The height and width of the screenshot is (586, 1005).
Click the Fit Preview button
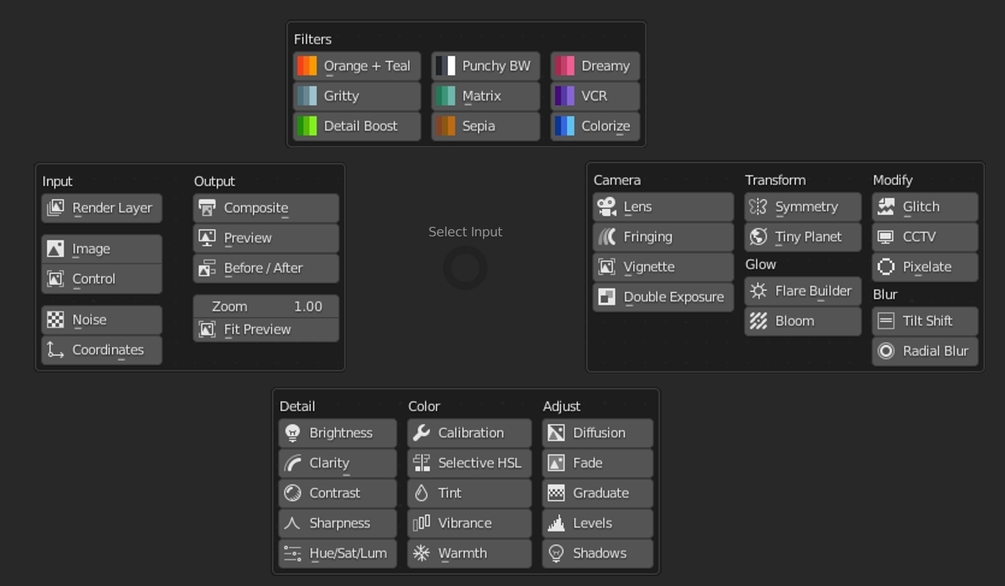[266, 330]
